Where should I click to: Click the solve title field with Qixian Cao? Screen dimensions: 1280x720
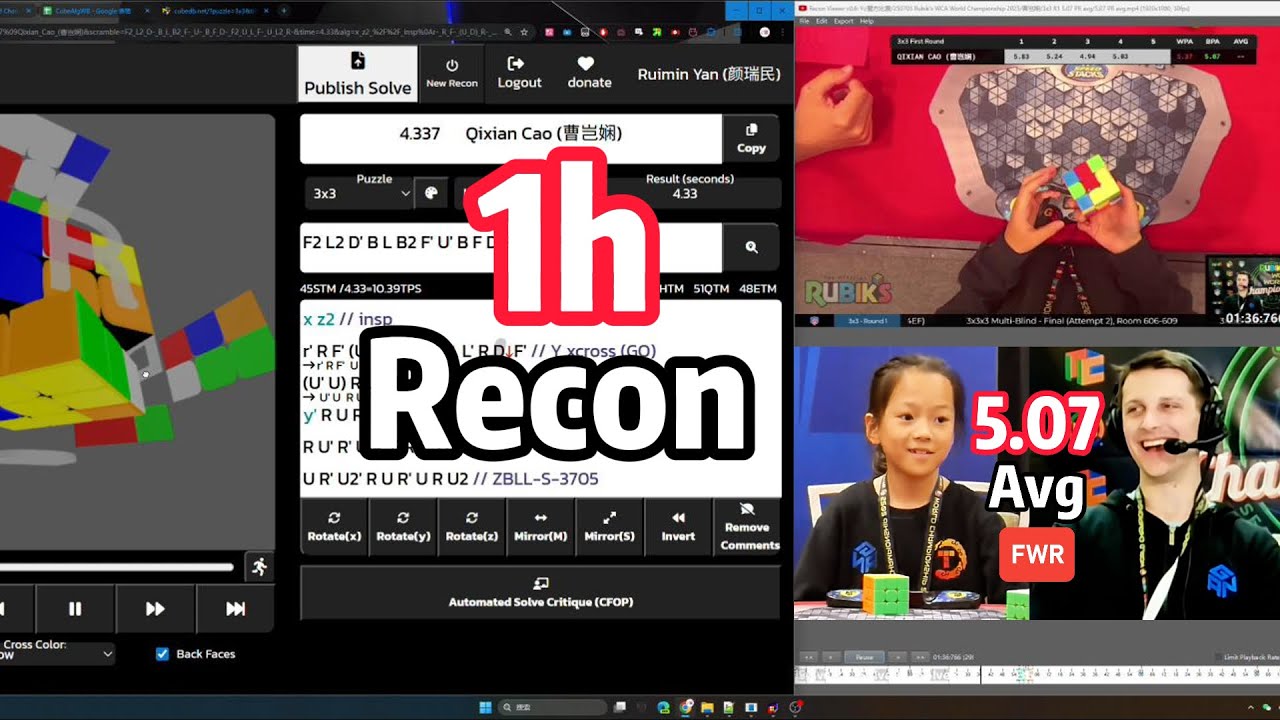pos(510,139)
